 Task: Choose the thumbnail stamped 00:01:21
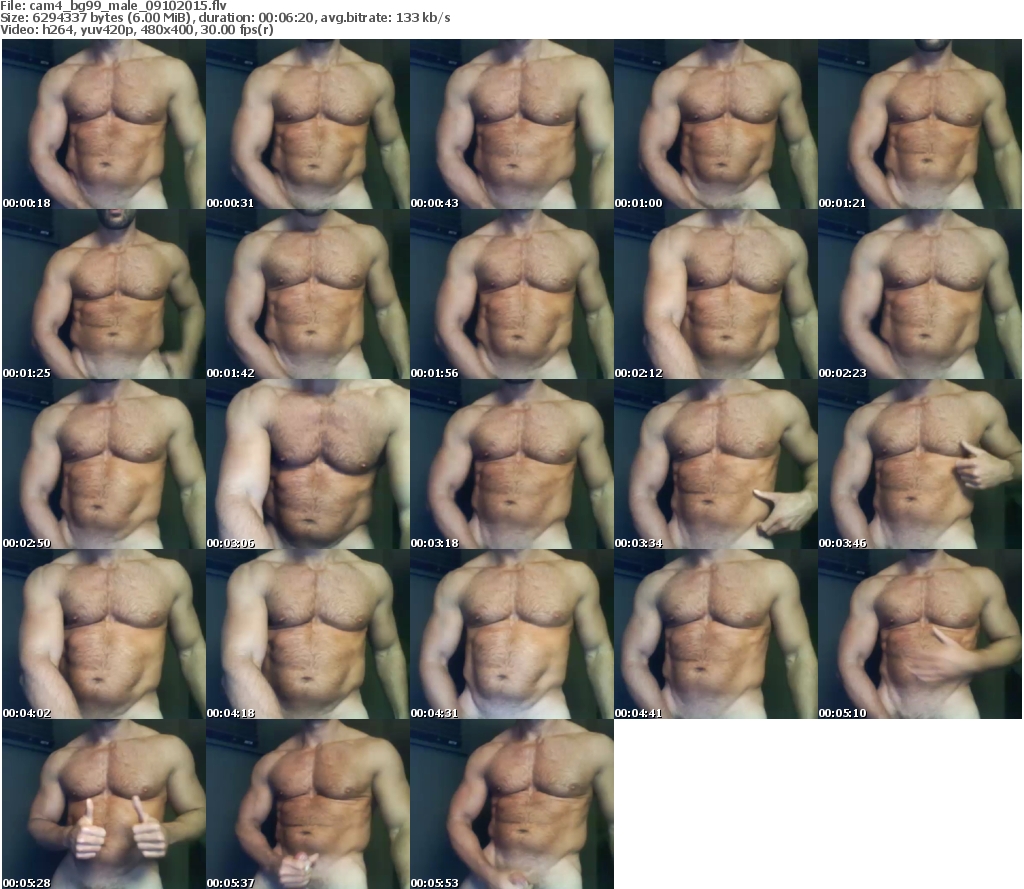(920, 124)
